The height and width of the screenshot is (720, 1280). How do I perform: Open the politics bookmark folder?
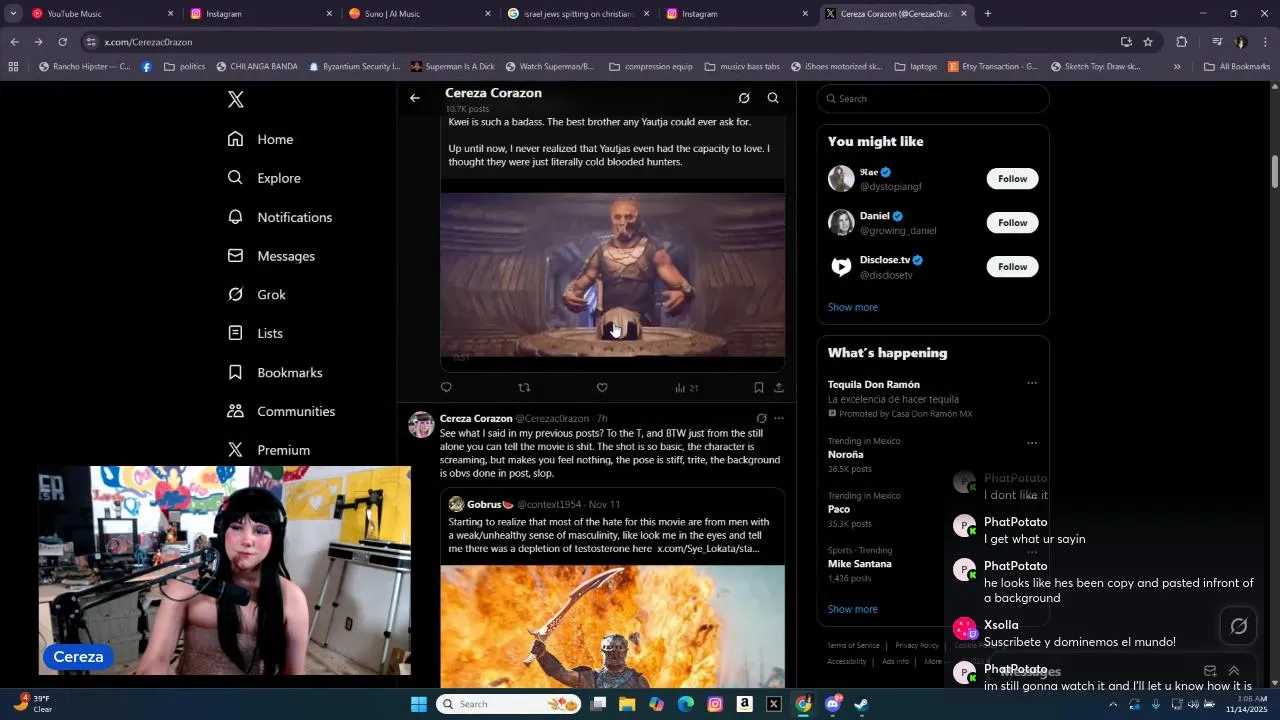click(185, 67)
